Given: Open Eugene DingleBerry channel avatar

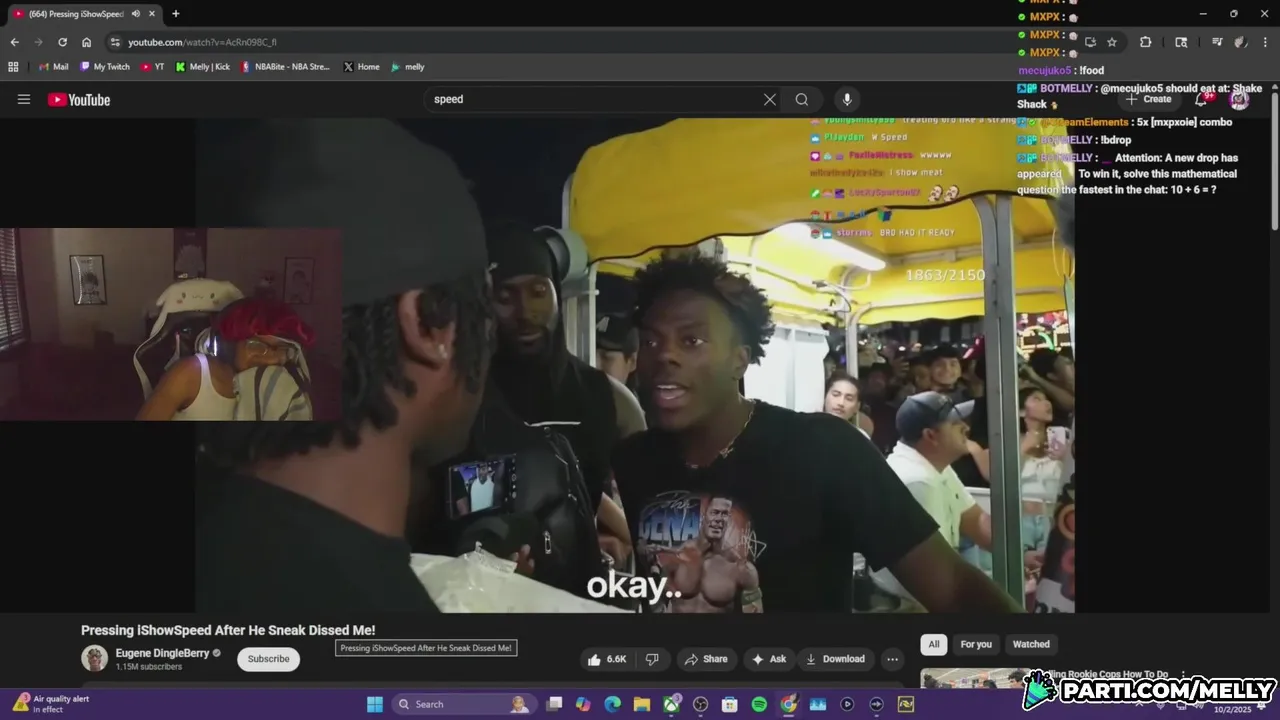Looking at the screenshot, I should (x=94, y=658).
